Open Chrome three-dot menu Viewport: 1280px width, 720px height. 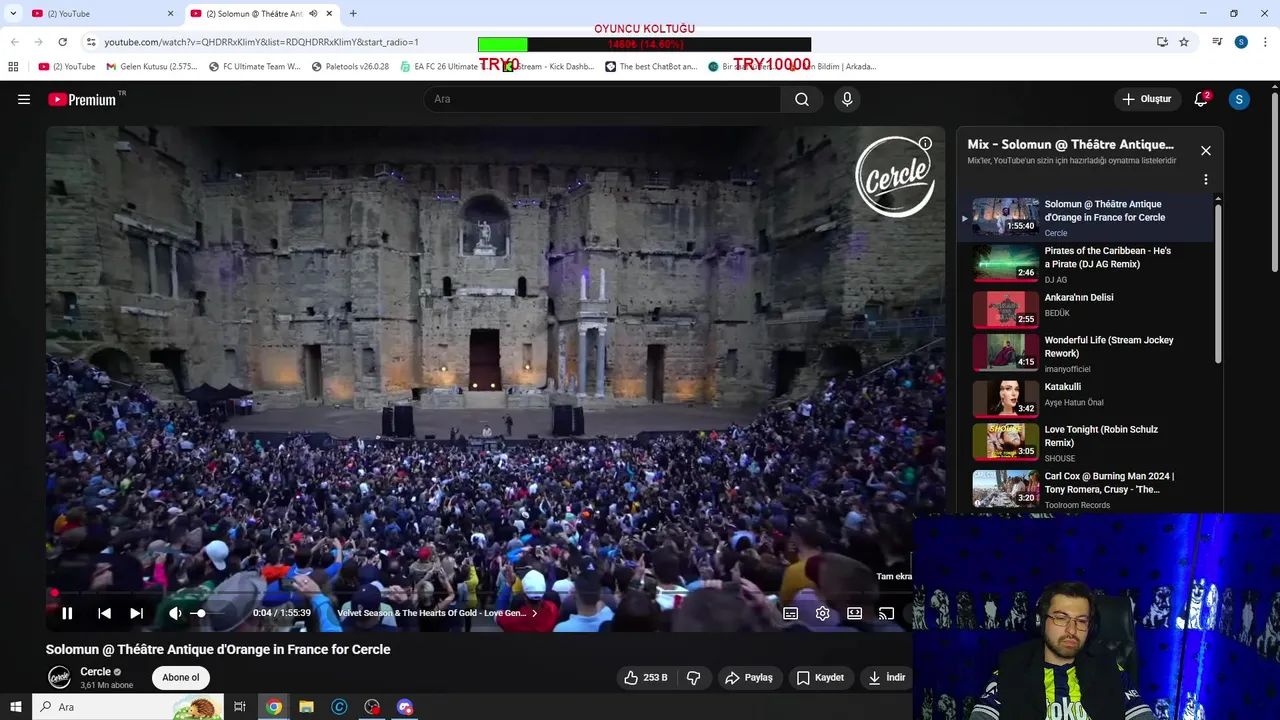[1266, 42]
